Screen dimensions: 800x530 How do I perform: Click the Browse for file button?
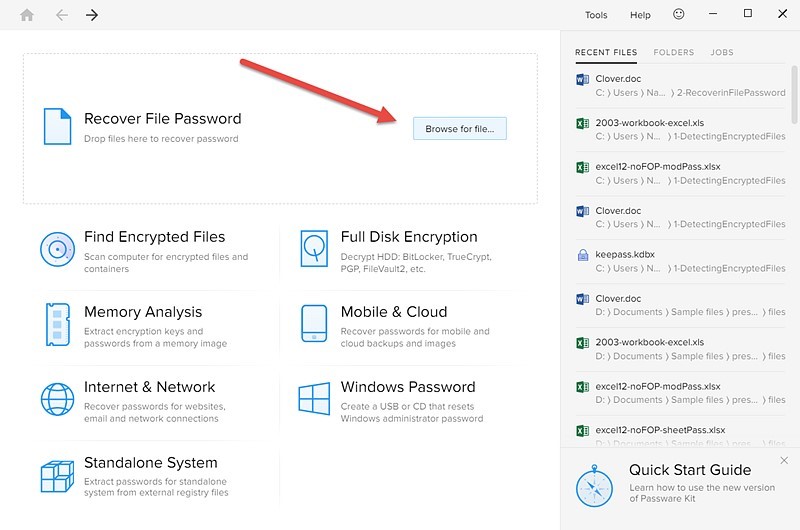460,129
